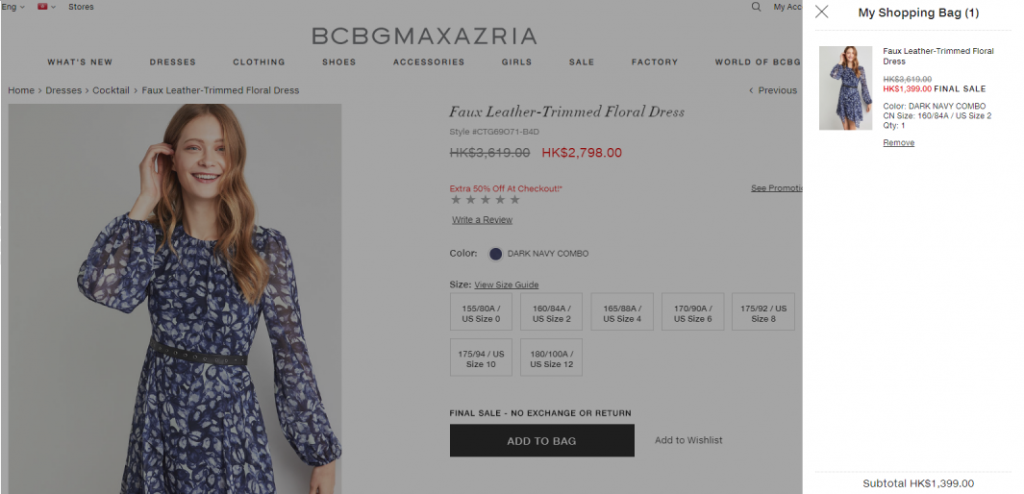Open the ACCESSORIES navigation menu
Viewport: 1024px width, 494px height.
(x=428, y=62)
